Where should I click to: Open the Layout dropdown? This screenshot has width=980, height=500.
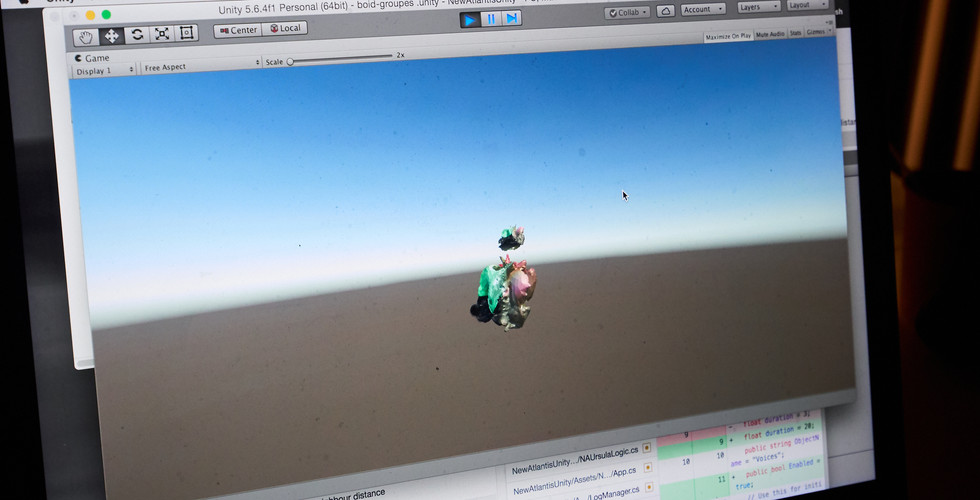click(806, 5)
